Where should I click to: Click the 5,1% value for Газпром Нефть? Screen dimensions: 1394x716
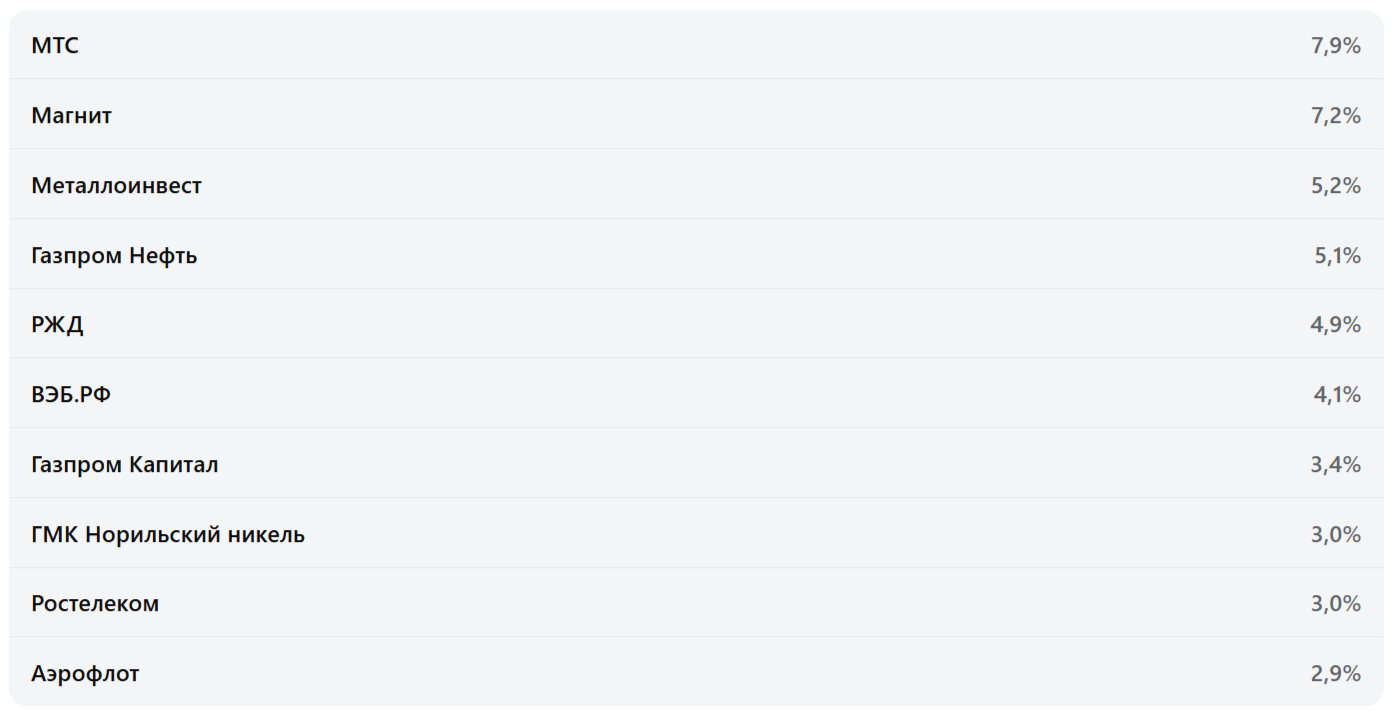[1337, 255]
